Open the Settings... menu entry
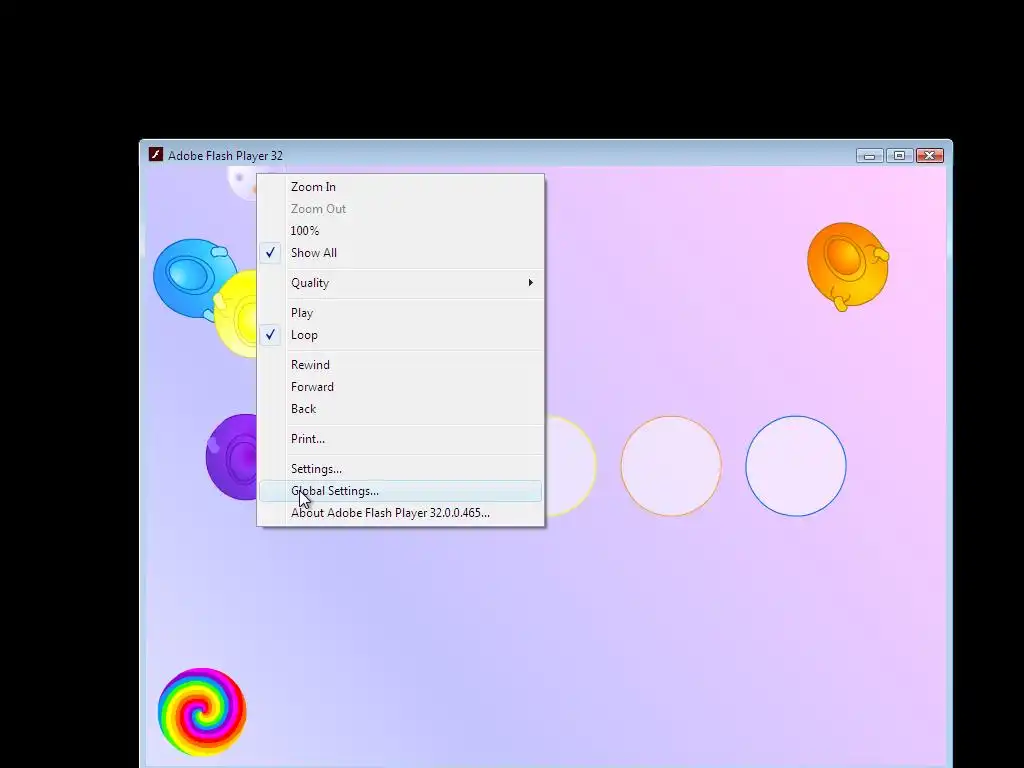The image size is (1024, 768). coord(400,469)
